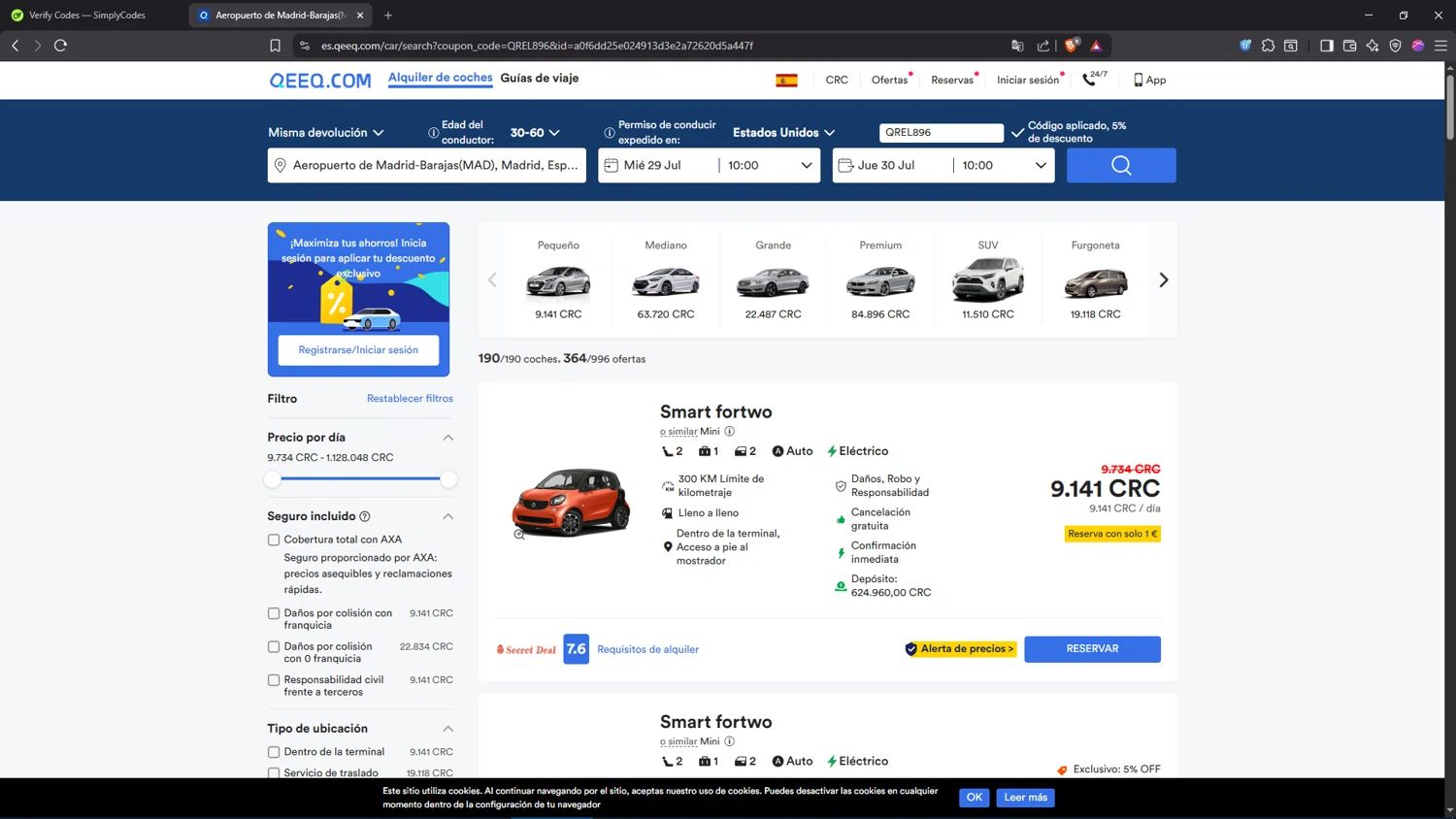Check Dentro de la terminal filter
This screenshot has width=1456, height=819.
pyautogui.click(x=274, y=752)
